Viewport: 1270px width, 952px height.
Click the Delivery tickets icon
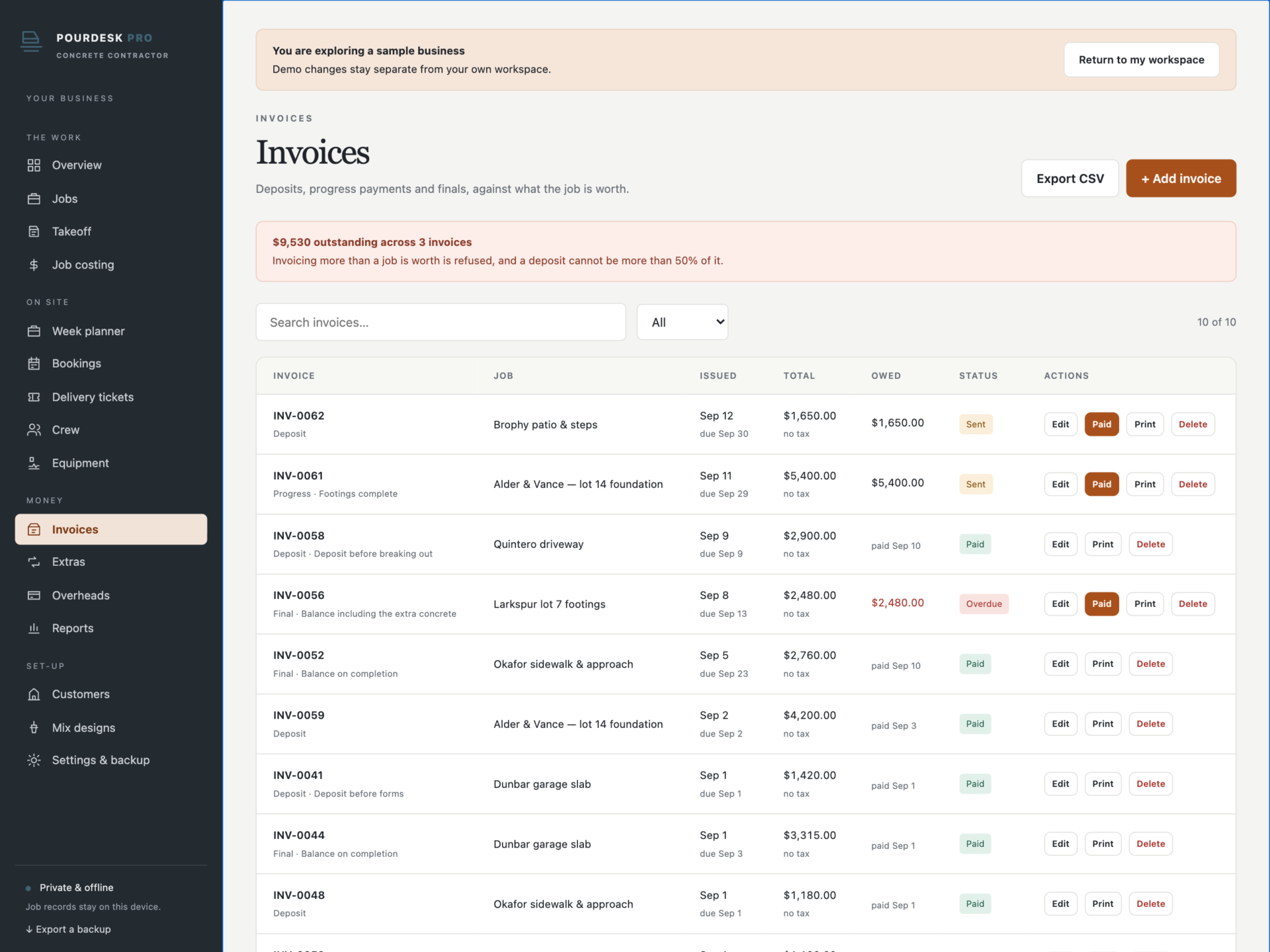[34, 397]
